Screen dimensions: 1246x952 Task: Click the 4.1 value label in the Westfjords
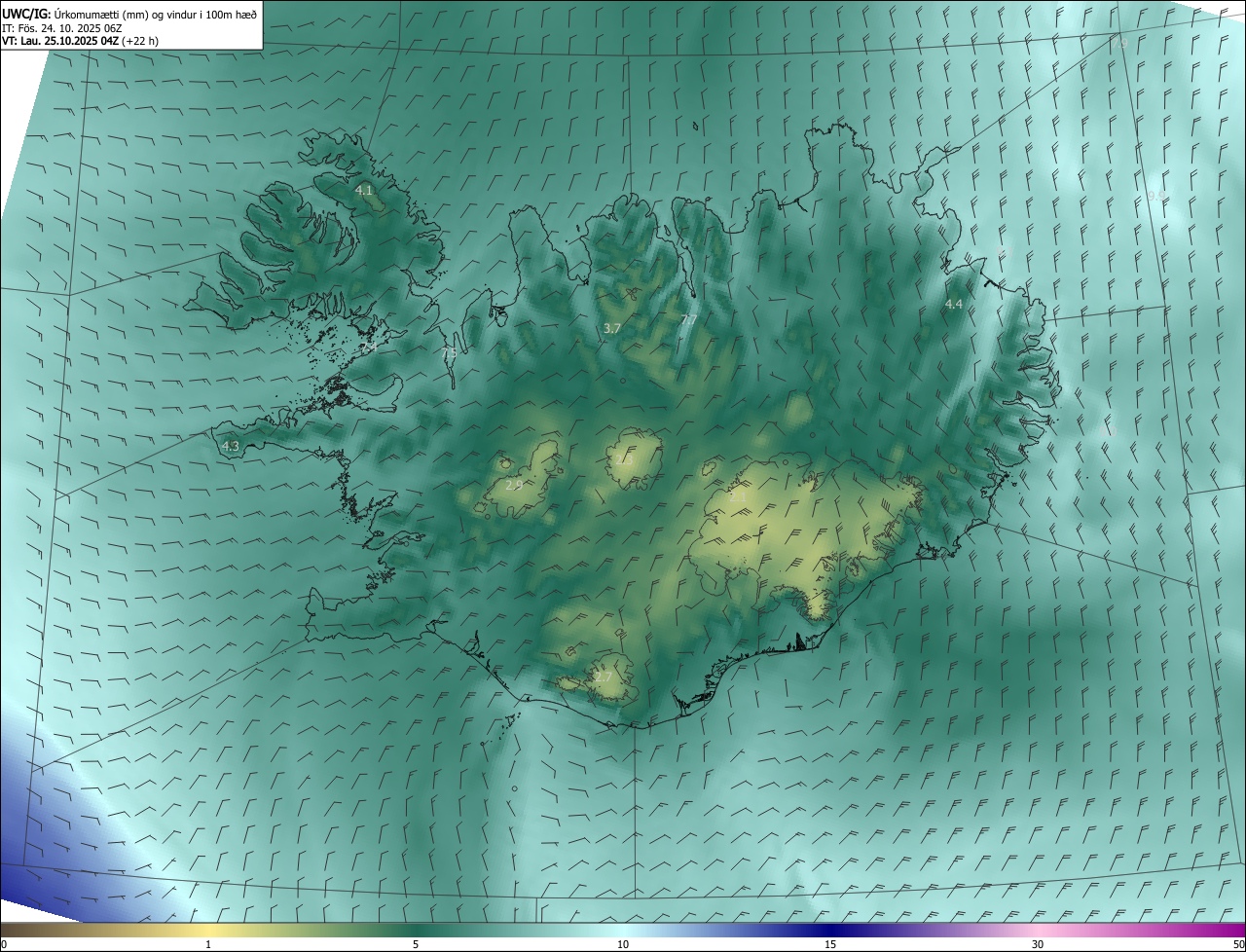pyautogui.click(x=364, y=191)
